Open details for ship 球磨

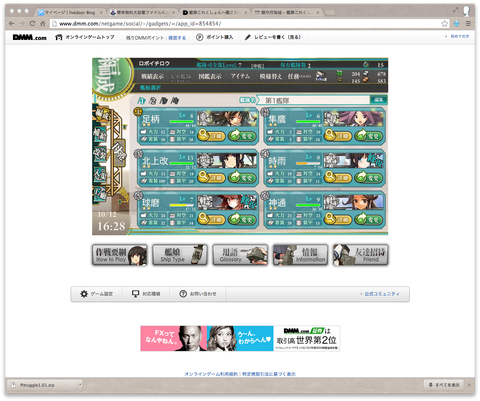click(x=211, y=219)
